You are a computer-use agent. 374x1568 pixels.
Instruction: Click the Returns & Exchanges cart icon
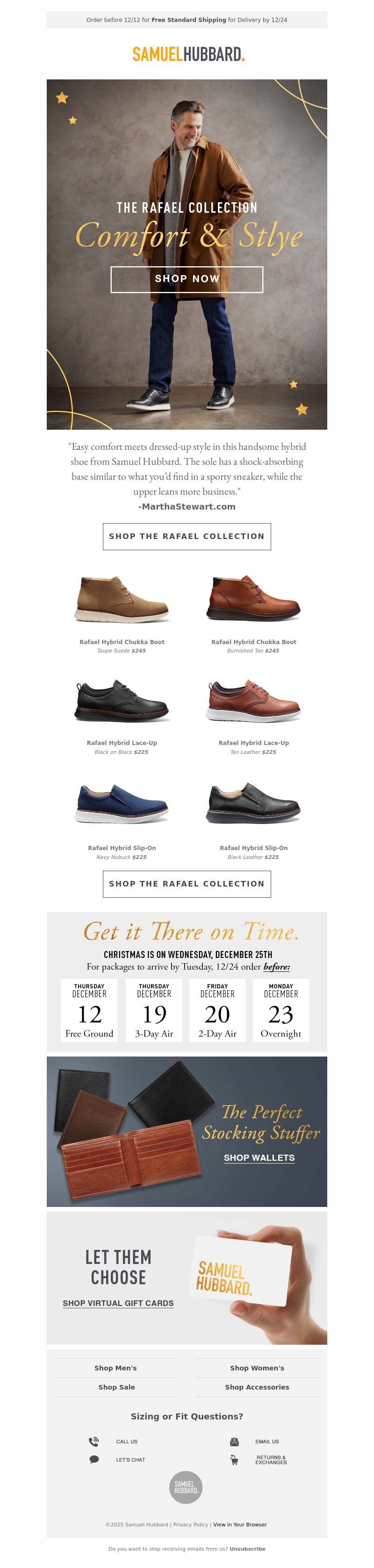coord(234,1460)
